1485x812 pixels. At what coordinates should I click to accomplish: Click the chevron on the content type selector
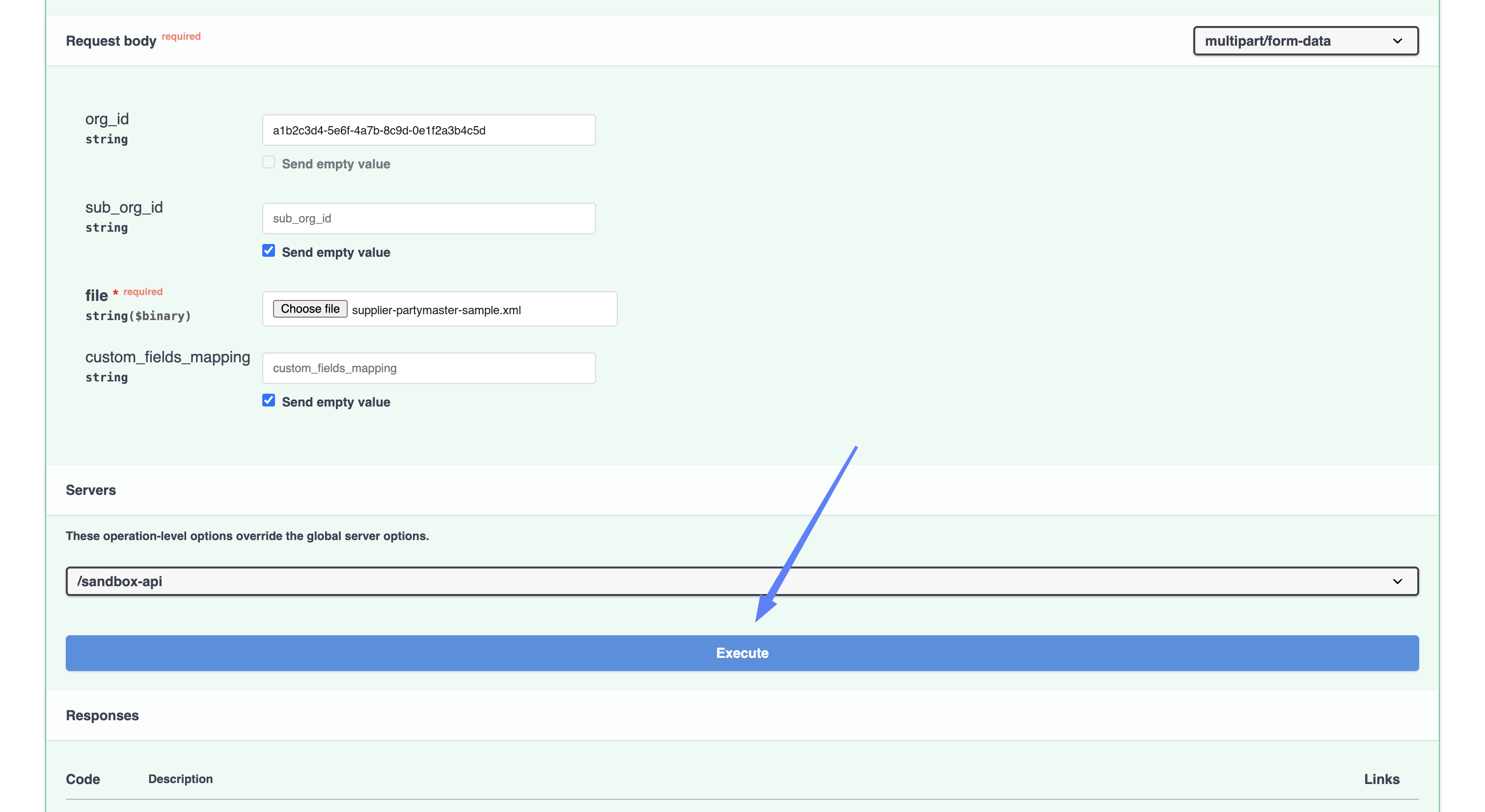pyautogui.click(x=1398, y=41)
